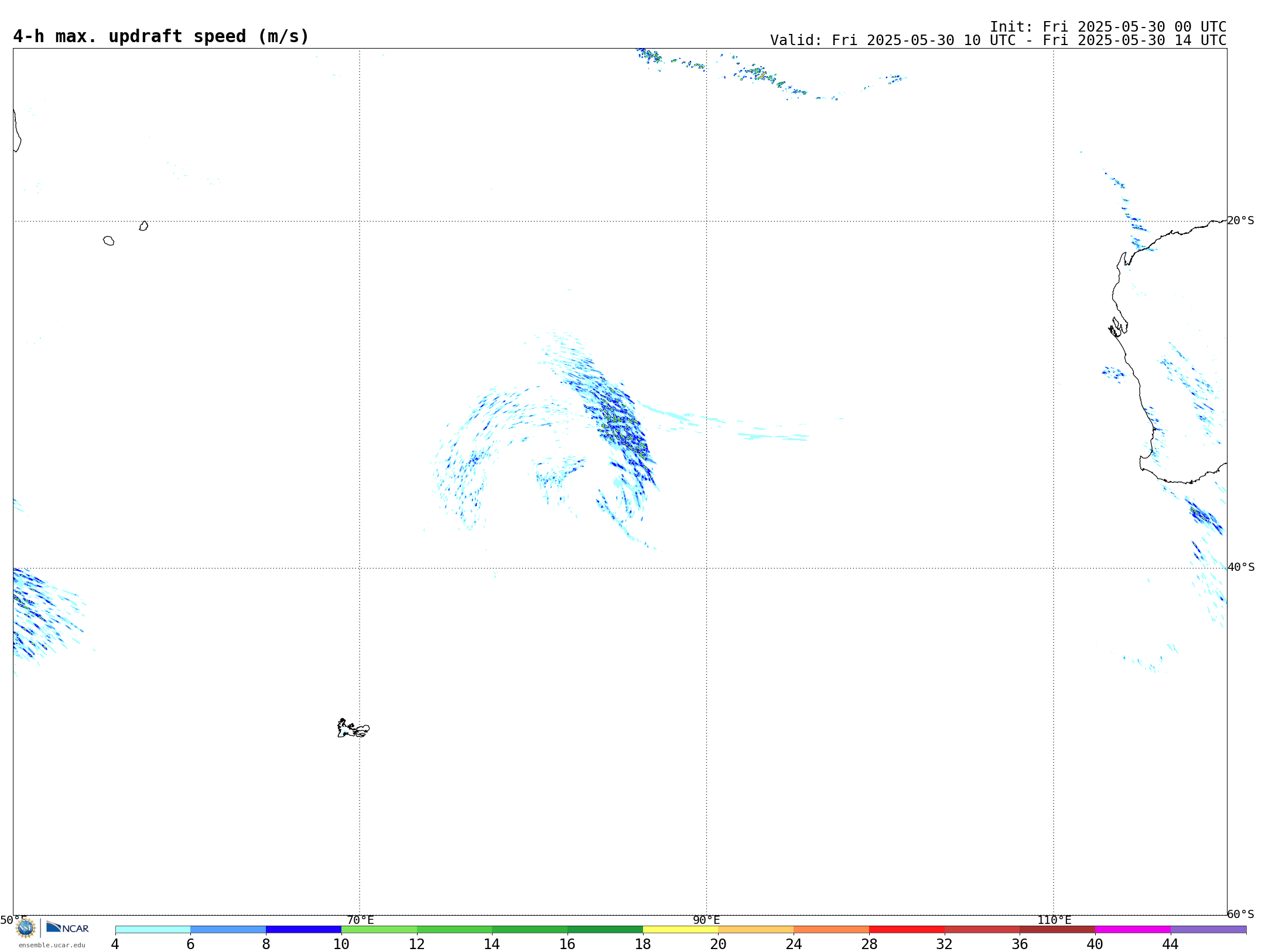1265x952 pixels.
Task: Click the orange 24-28 colorbar segment
Action: 831,929
